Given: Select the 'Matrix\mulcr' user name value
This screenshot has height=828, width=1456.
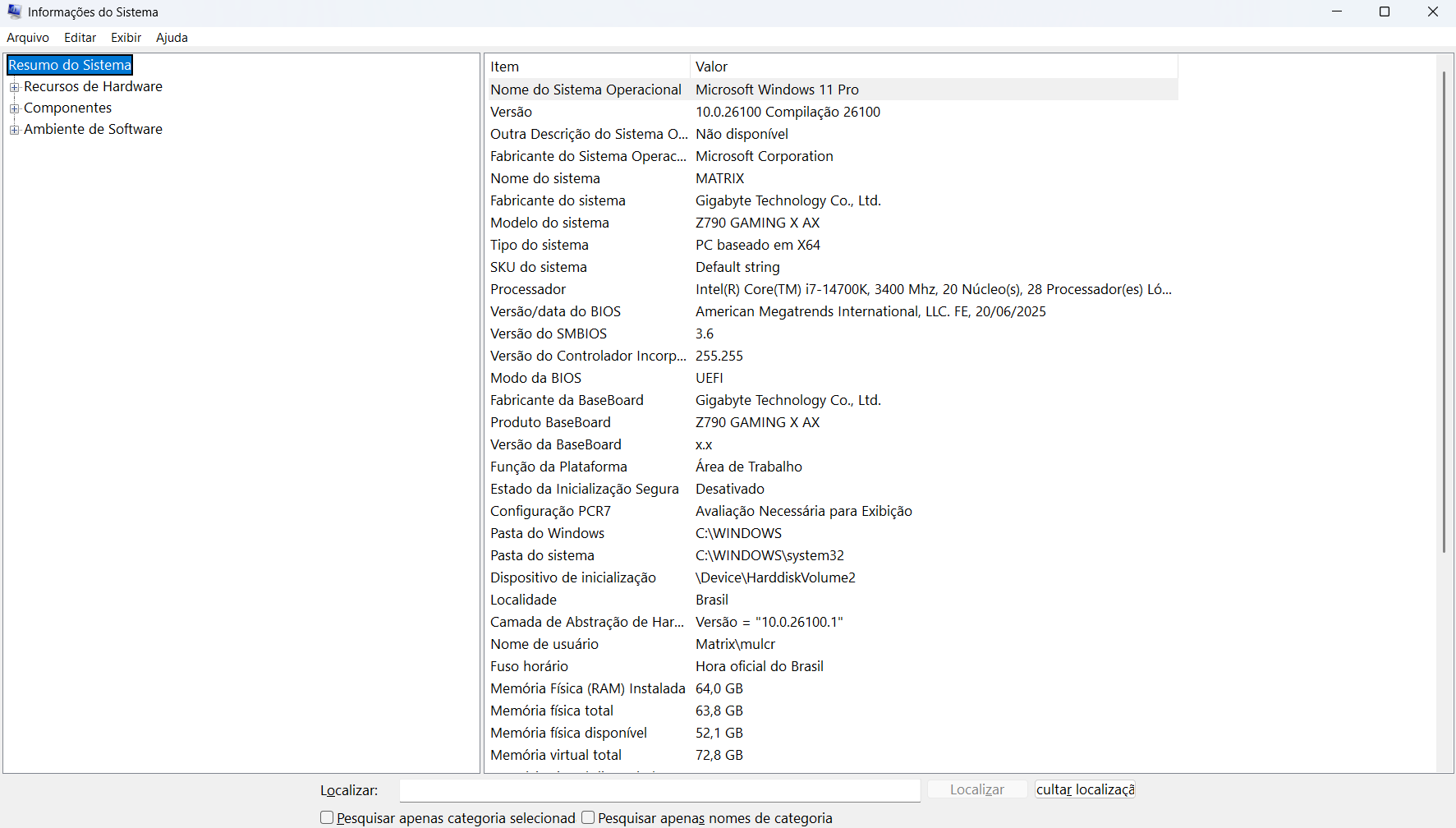Looking at the screenshot, I should tap(735, 644).
